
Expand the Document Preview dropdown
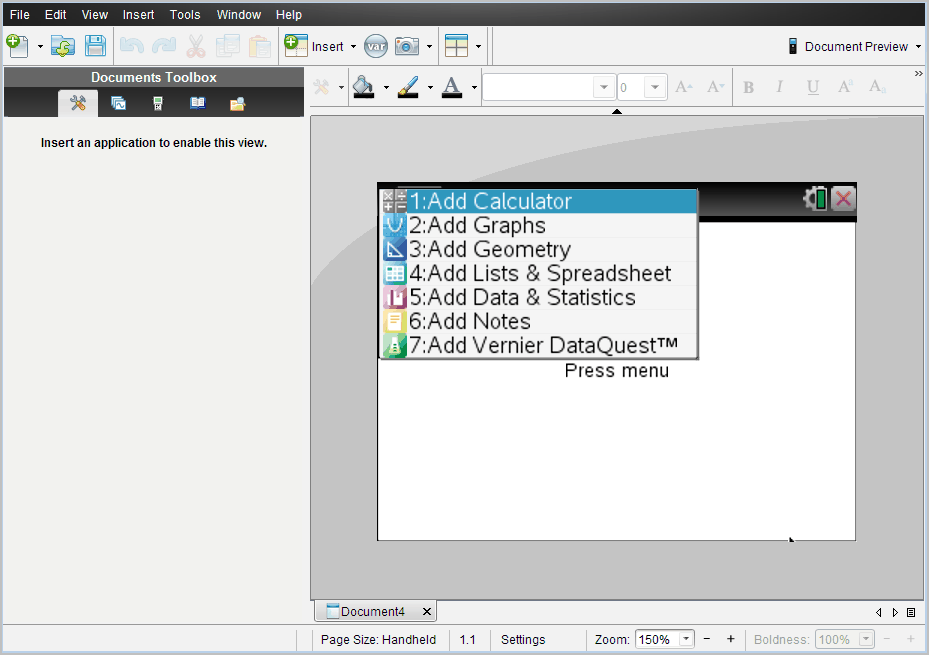[918, 46]
